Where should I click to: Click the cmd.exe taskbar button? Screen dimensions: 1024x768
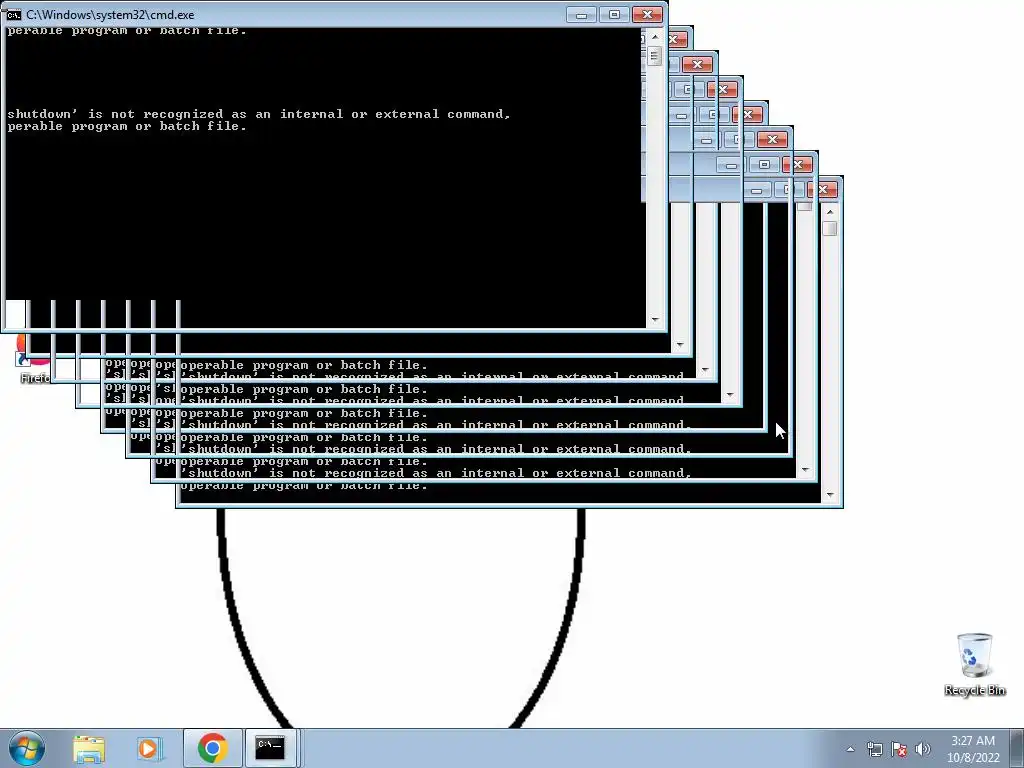[270, 748]
